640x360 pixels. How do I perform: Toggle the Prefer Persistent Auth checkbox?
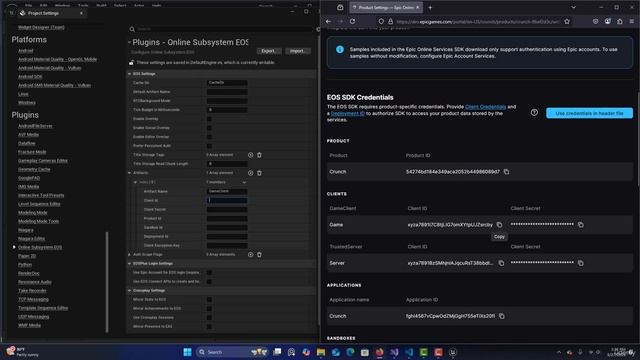coord(209,146)
